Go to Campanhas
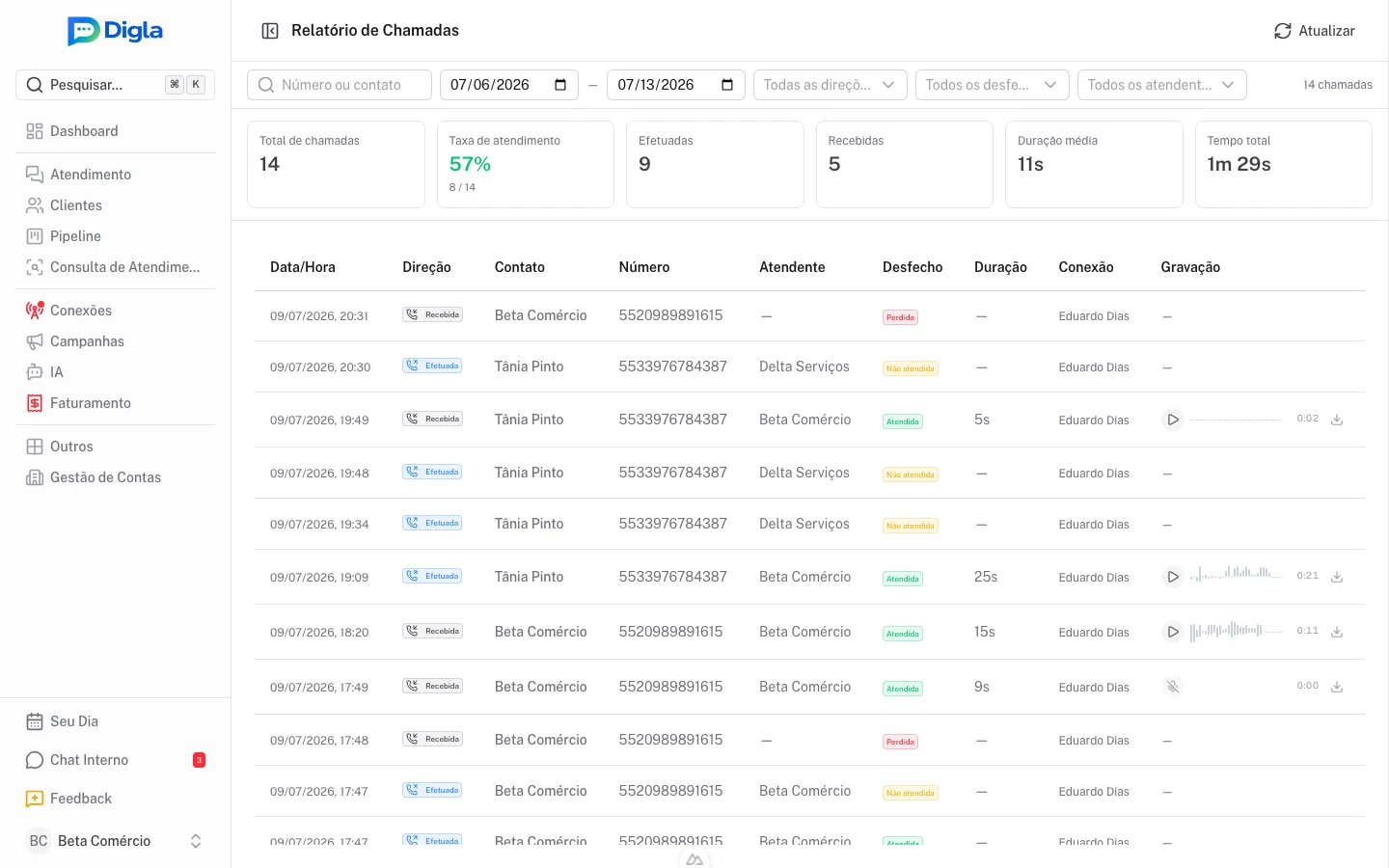This screenshot has height=868, width=1389. click(x=115, y=341)
